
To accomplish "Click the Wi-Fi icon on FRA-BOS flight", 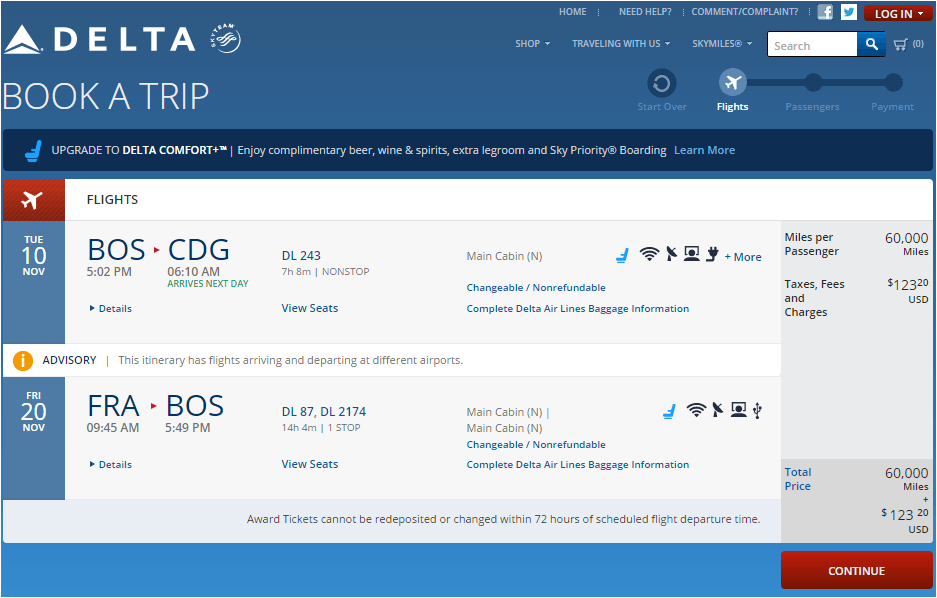I will point(696,410).
